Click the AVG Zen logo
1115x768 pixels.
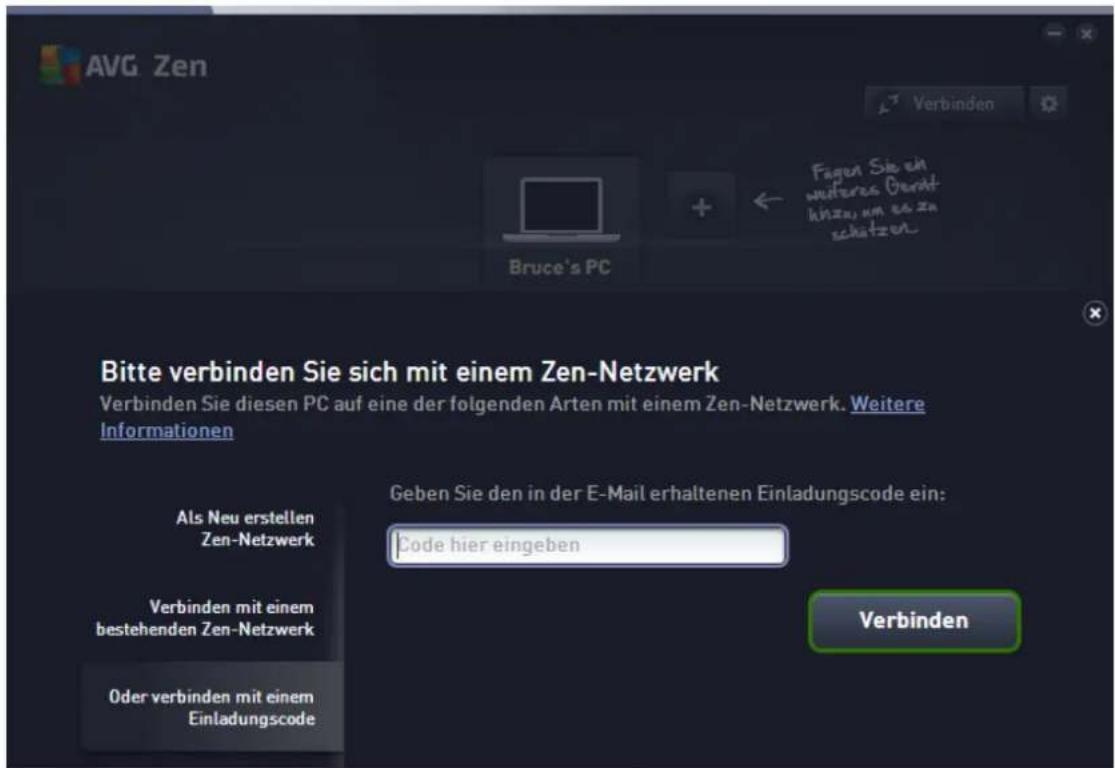[123, 65]
